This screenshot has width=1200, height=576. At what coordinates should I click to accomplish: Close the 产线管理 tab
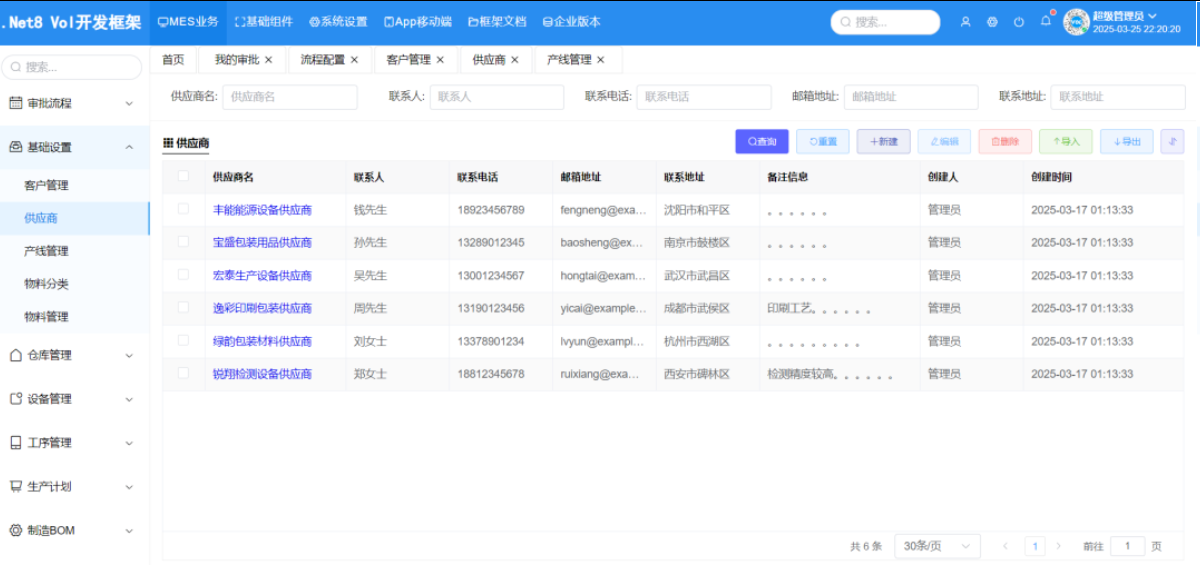pyautogui.click(x=601, y=59)
